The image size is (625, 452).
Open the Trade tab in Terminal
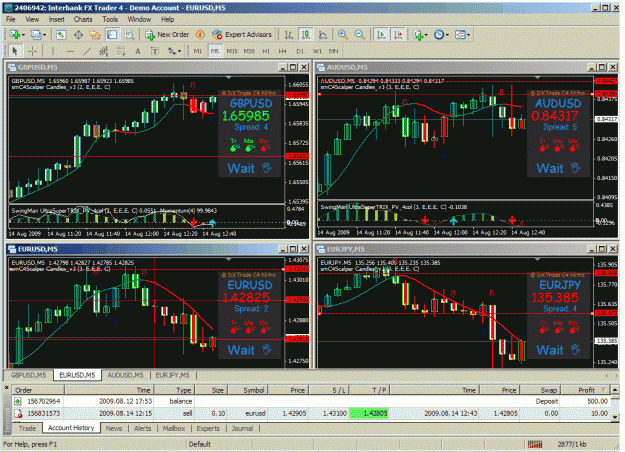[27, 428]
